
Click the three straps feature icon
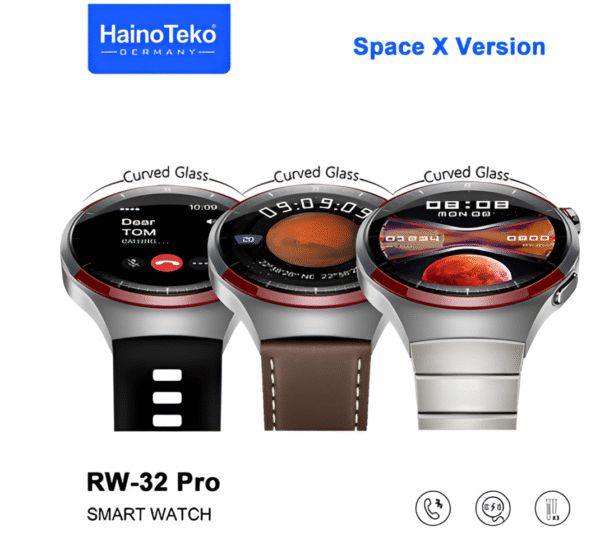click(552, 508)
